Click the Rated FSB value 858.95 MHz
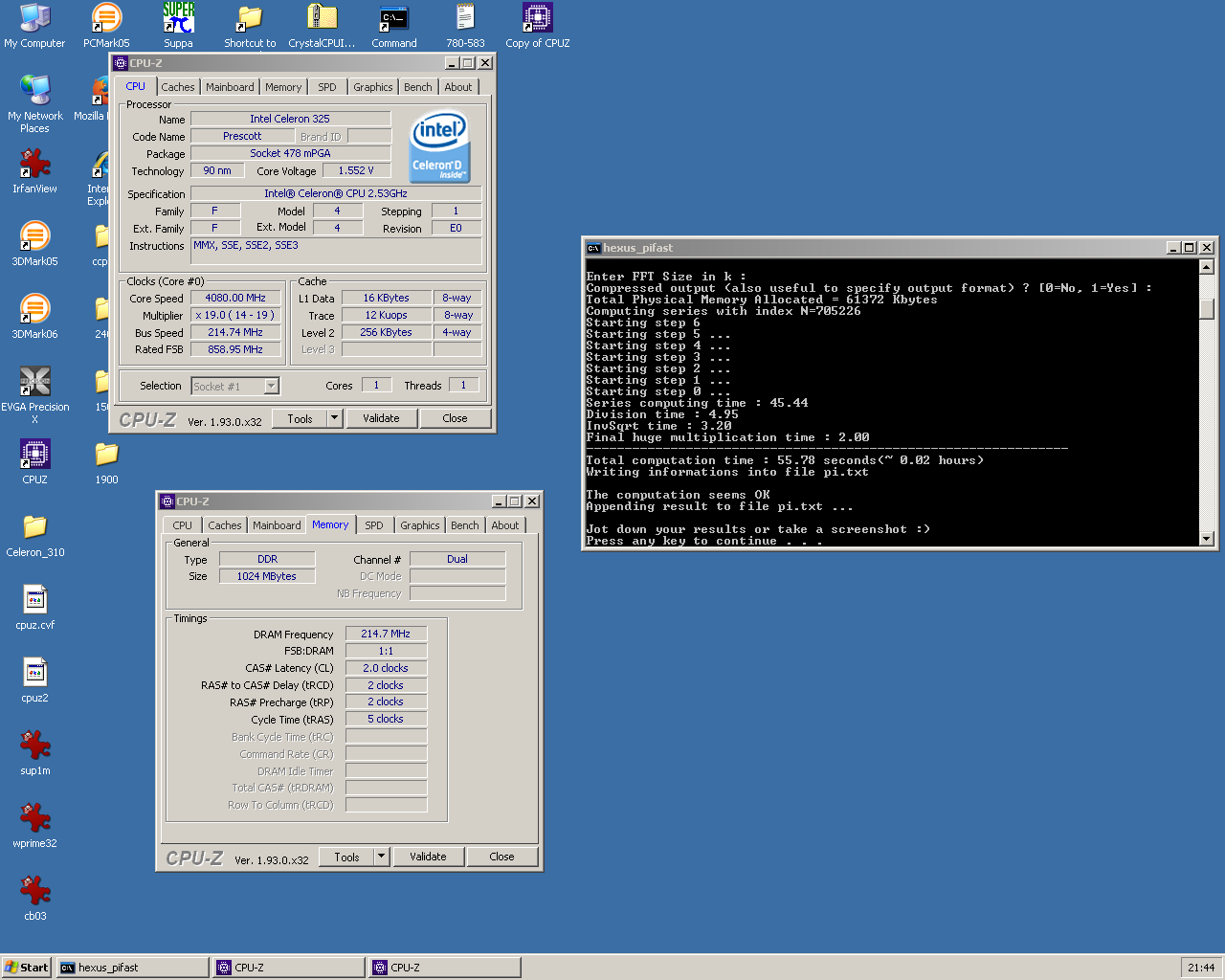The height and width of the screenshot is (980, 1225). coord(235,349)
